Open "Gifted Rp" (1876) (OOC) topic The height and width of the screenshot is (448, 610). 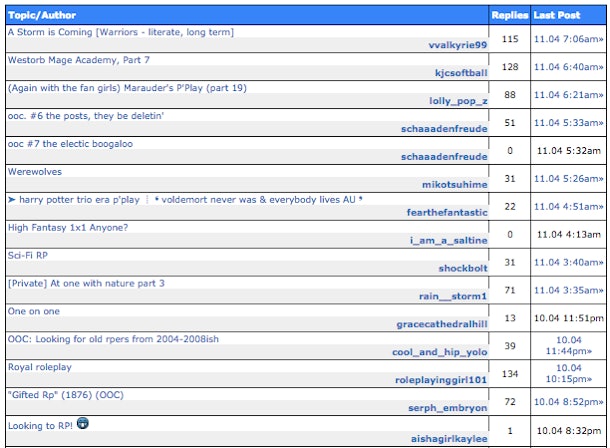[66, 395]
